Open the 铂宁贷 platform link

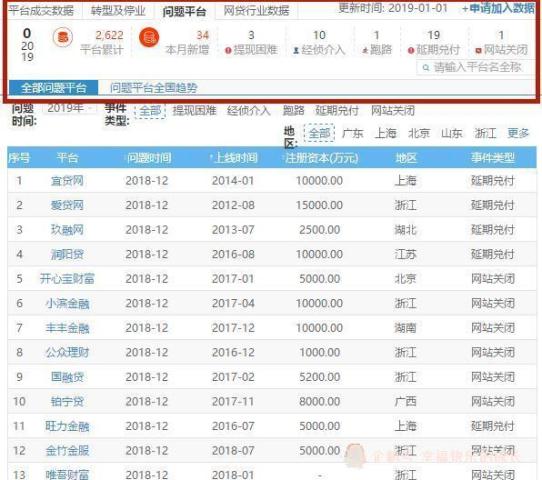pos(67,402)
